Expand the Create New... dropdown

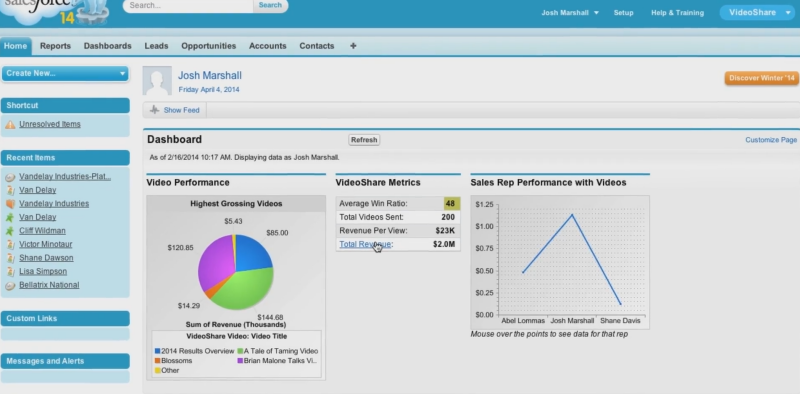coord(65,73)
